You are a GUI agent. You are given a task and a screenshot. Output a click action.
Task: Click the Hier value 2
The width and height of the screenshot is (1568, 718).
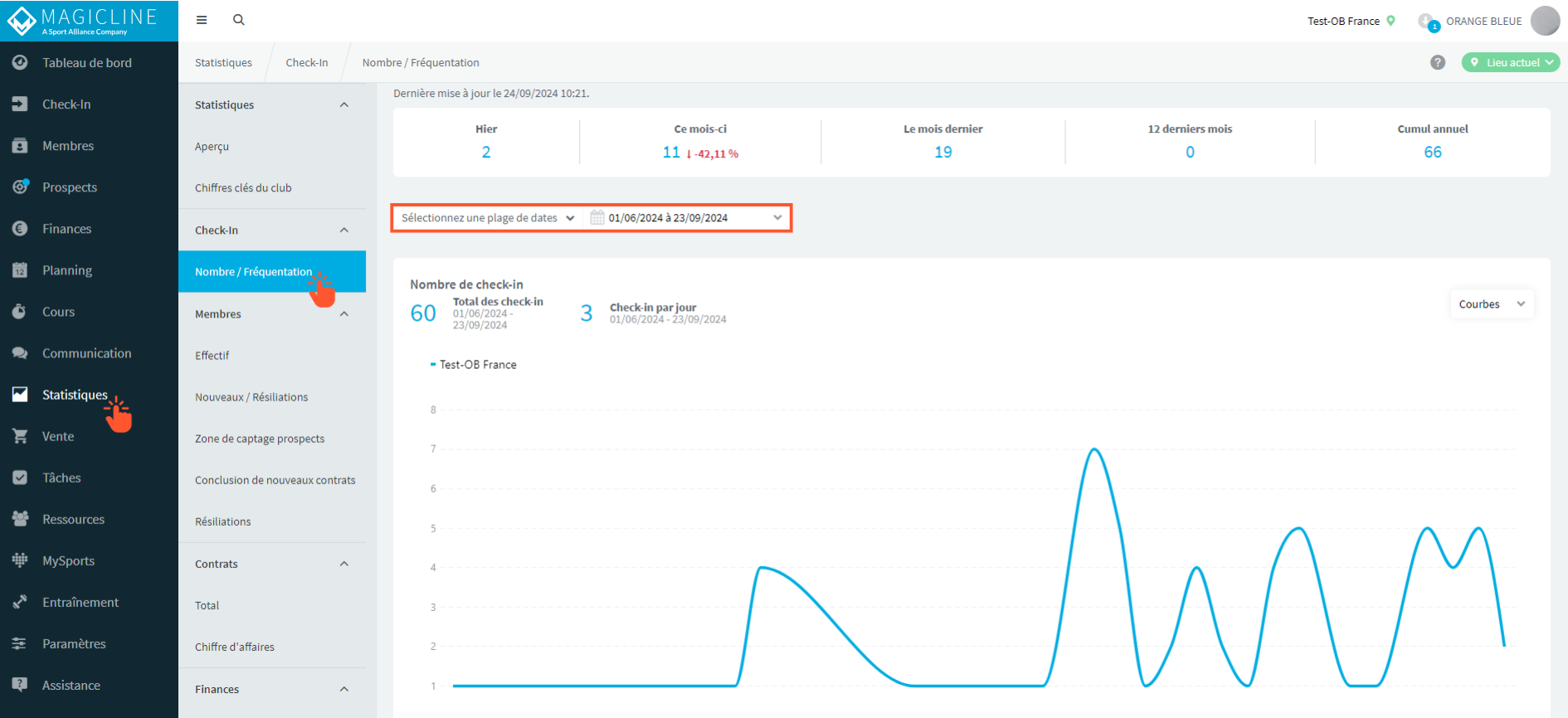[x=486, y=153]
